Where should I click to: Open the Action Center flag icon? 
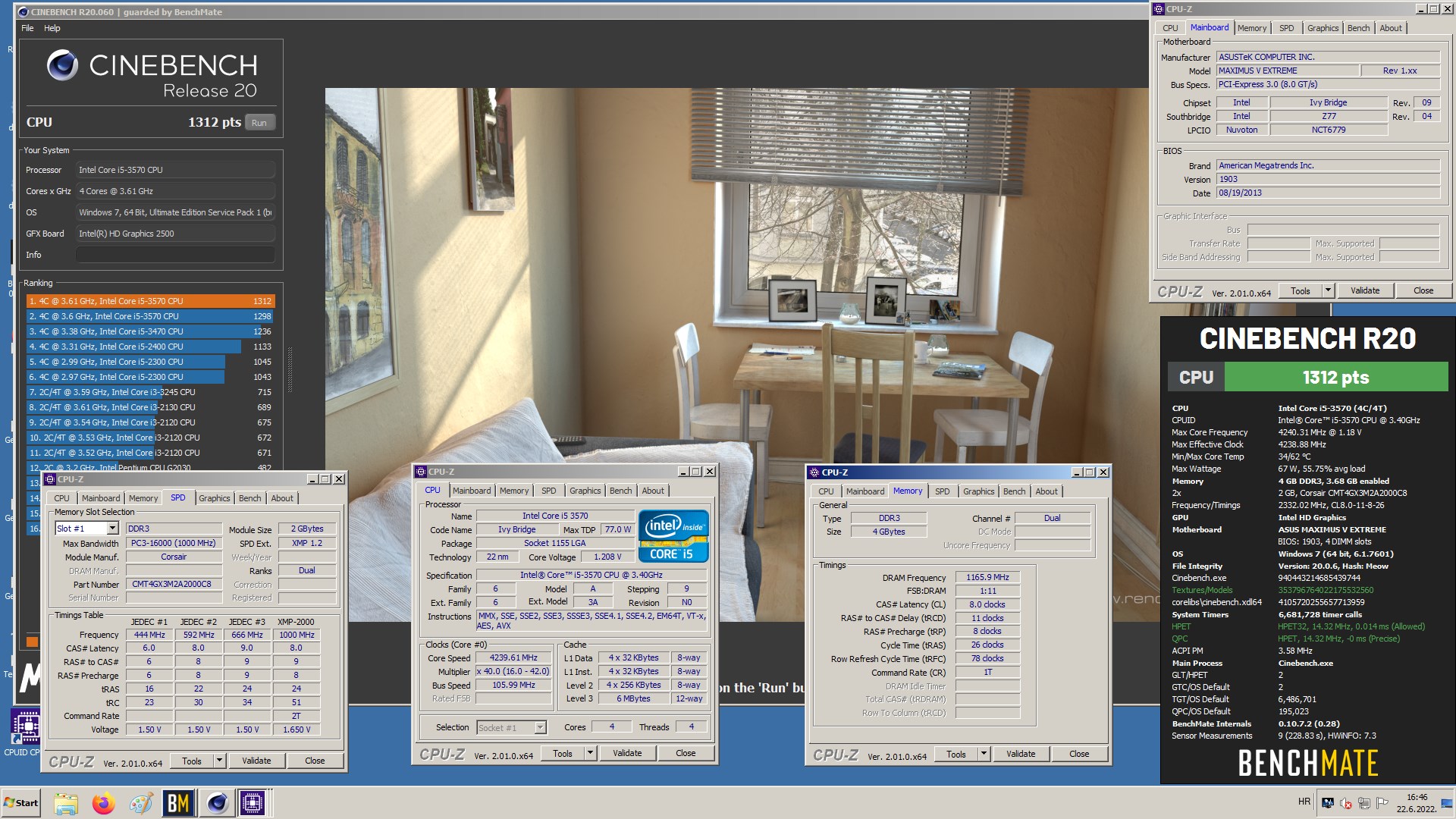point(1382,803)
